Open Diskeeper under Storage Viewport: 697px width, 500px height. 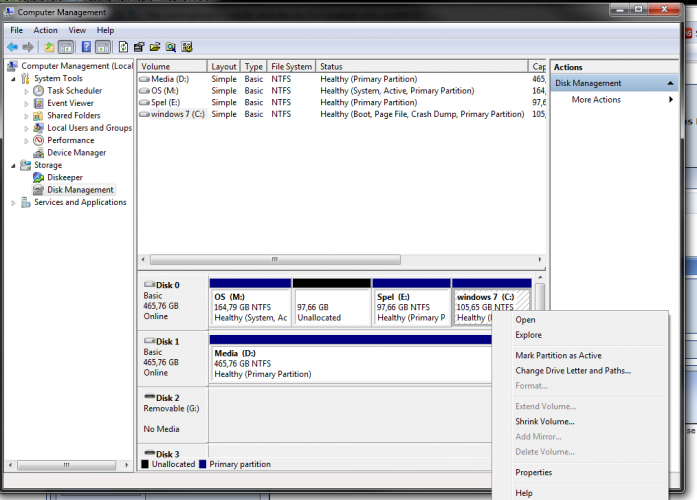(65, 177)
